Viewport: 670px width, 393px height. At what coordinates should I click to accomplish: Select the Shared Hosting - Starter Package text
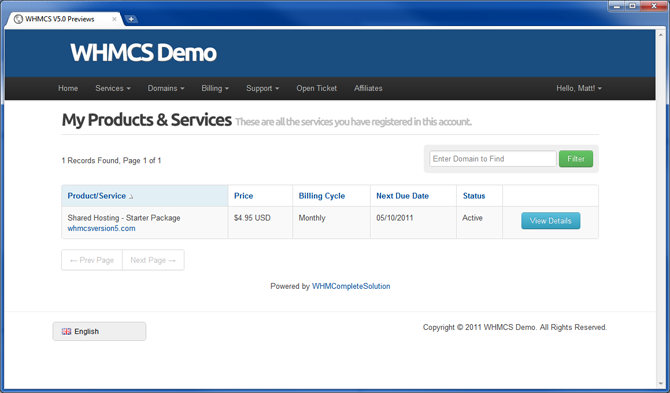124,218
